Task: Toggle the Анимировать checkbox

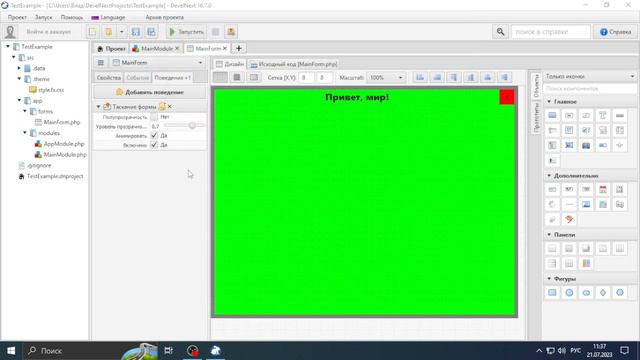Action: pos(154,135)
